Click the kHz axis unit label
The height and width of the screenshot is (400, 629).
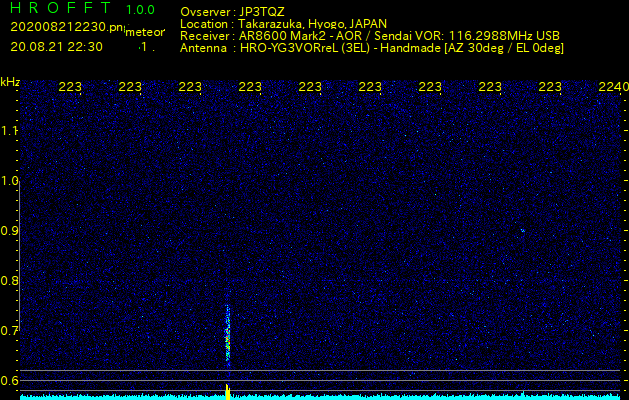10,81
